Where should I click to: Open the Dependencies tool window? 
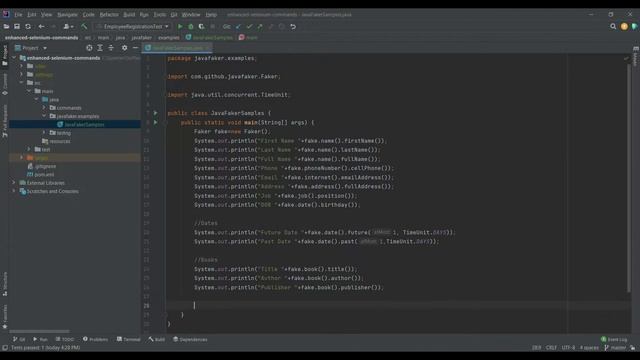(x=190, y=339)
